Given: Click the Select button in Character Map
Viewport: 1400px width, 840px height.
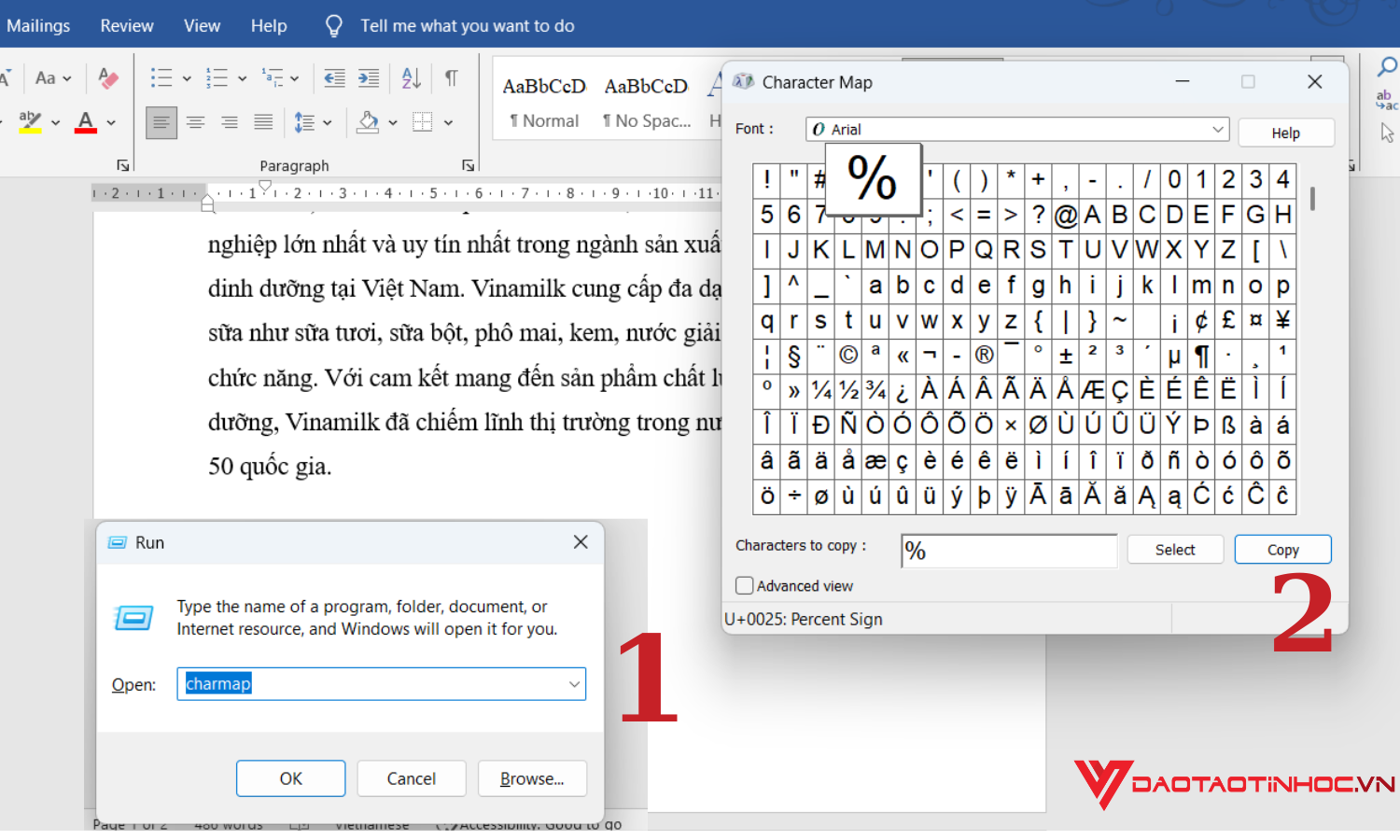Looking at the screenshot, I should [1175, 550].
